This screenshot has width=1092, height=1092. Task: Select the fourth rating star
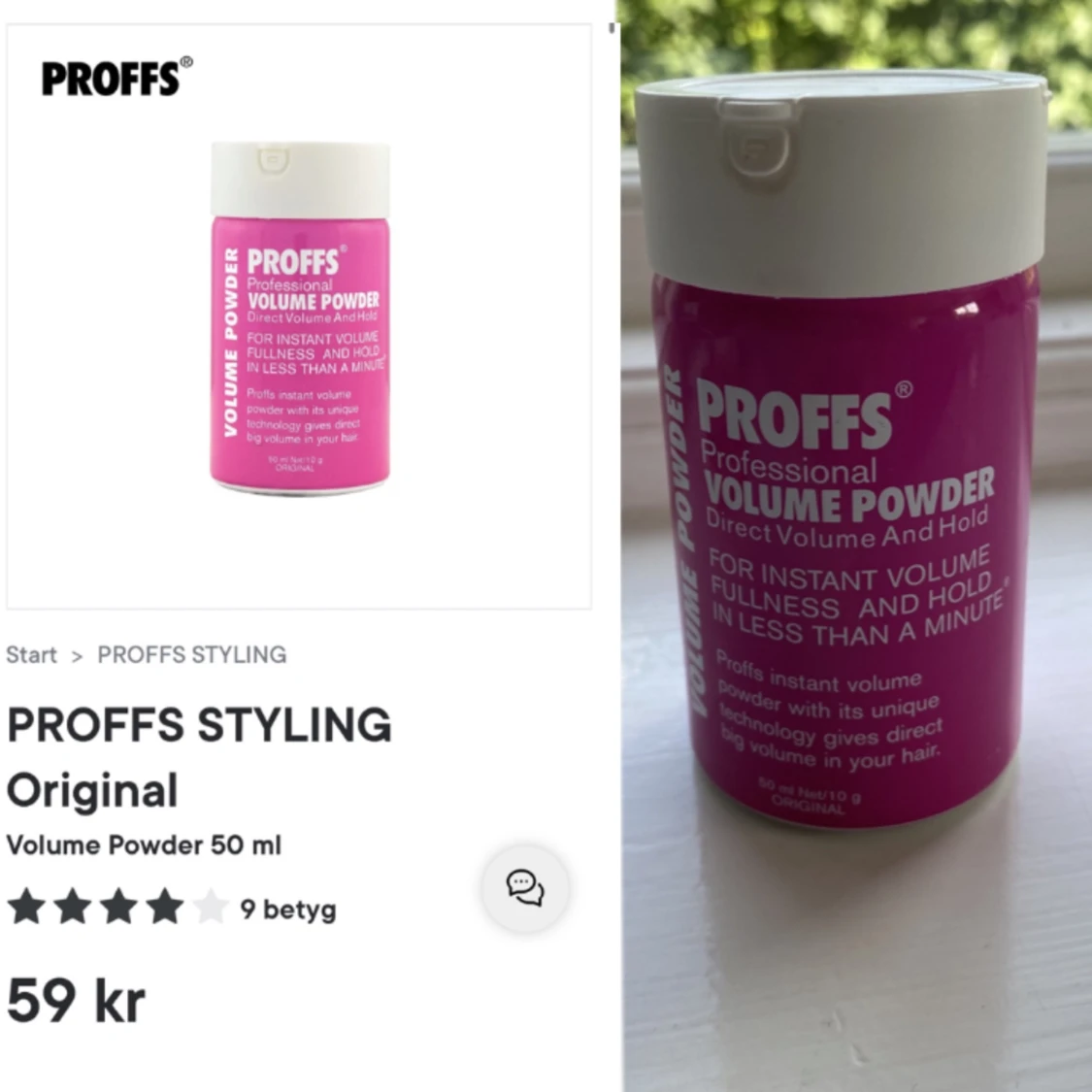[164, 907]
